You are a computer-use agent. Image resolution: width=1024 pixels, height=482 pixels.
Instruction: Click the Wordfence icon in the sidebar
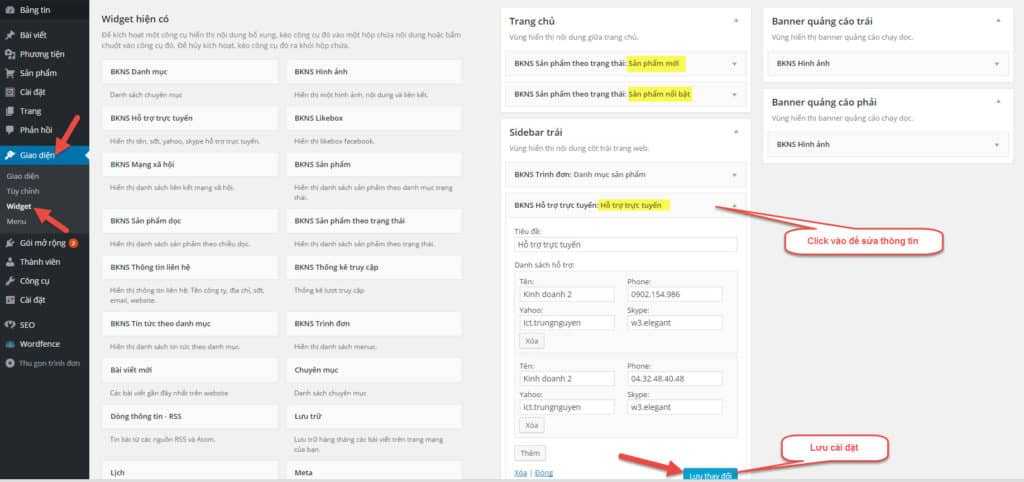click(10, 343)
